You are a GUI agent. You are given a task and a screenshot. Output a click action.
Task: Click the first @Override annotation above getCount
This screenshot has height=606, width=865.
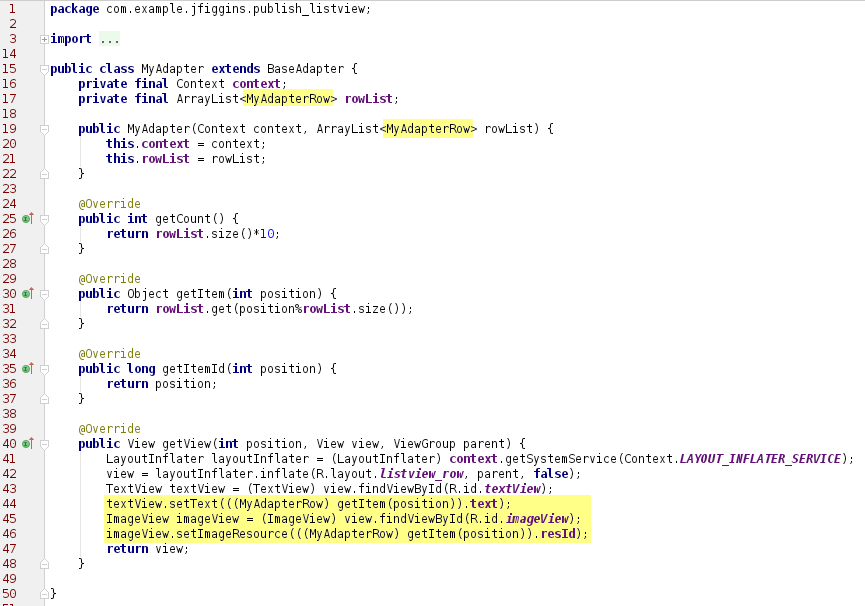click(x=109, y=203)
